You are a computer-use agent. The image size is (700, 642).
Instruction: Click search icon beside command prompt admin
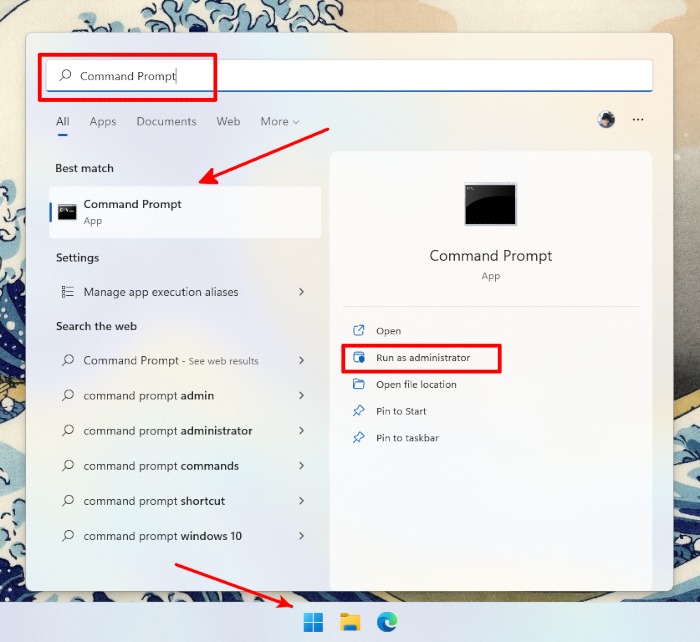click(68, 395)
